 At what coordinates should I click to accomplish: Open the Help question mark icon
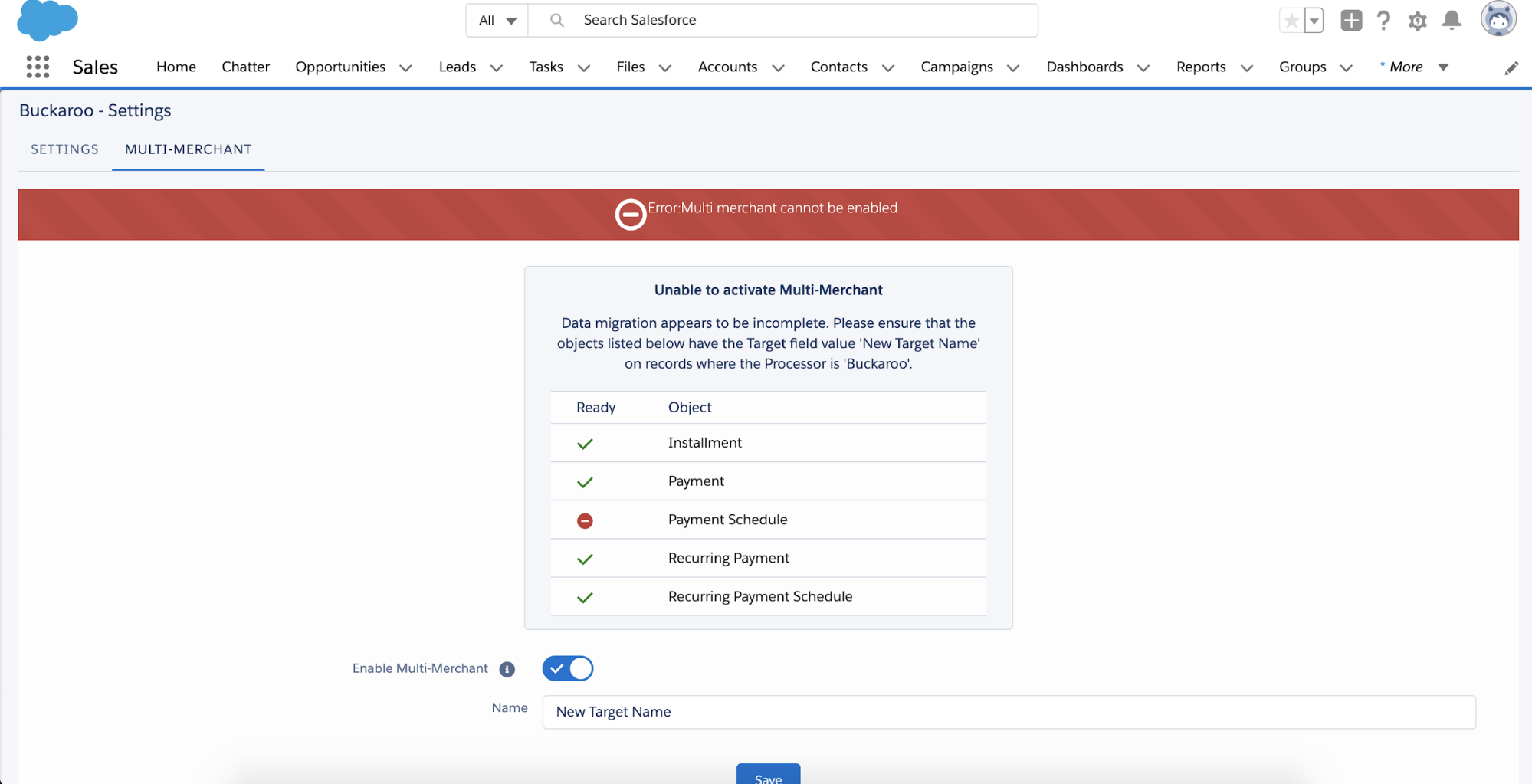pyautogui.click(x=1383, y=21)
